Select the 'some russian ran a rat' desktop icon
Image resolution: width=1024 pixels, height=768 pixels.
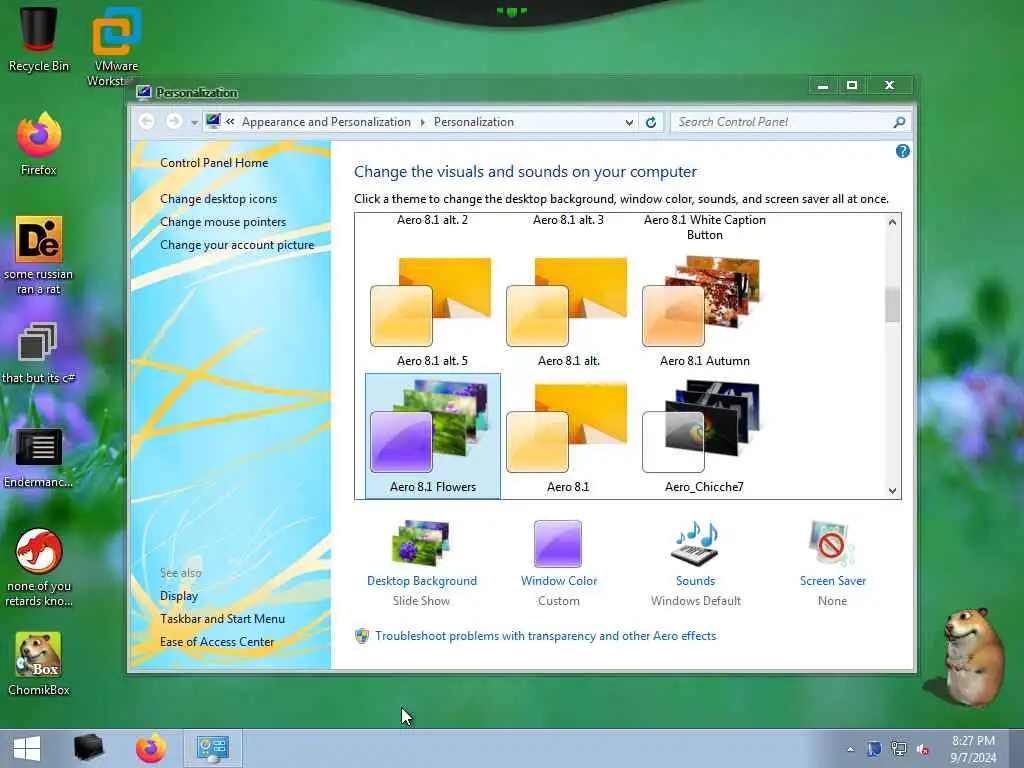pyautogui.click(x=39, y=255)
